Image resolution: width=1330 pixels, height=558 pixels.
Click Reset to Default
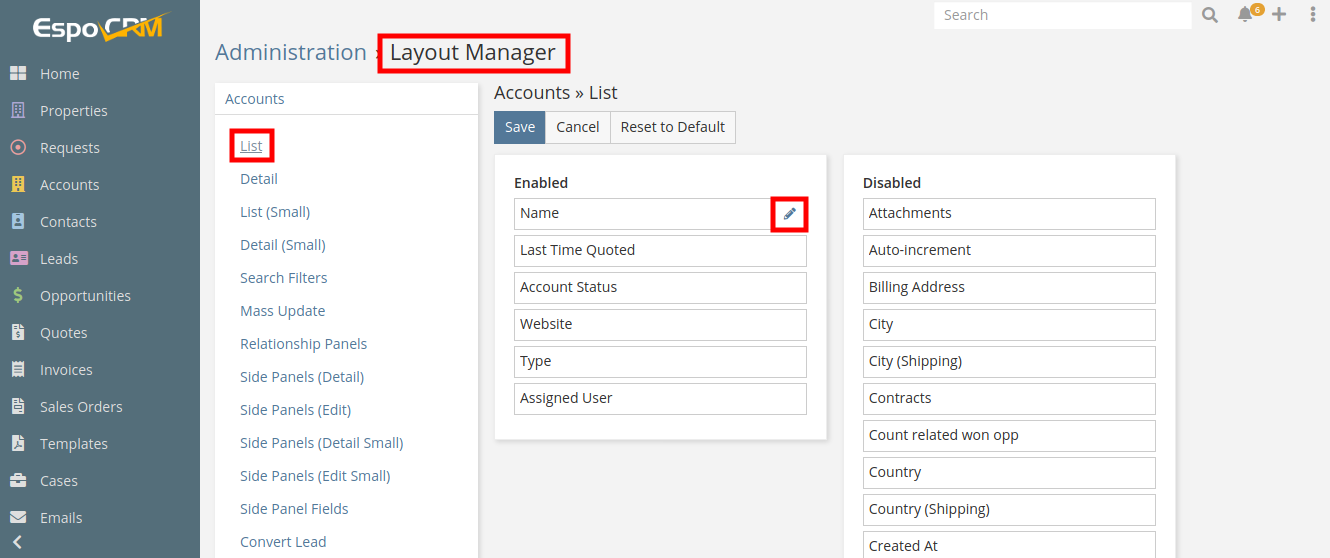pyautogui.click(x=672, y=127)
